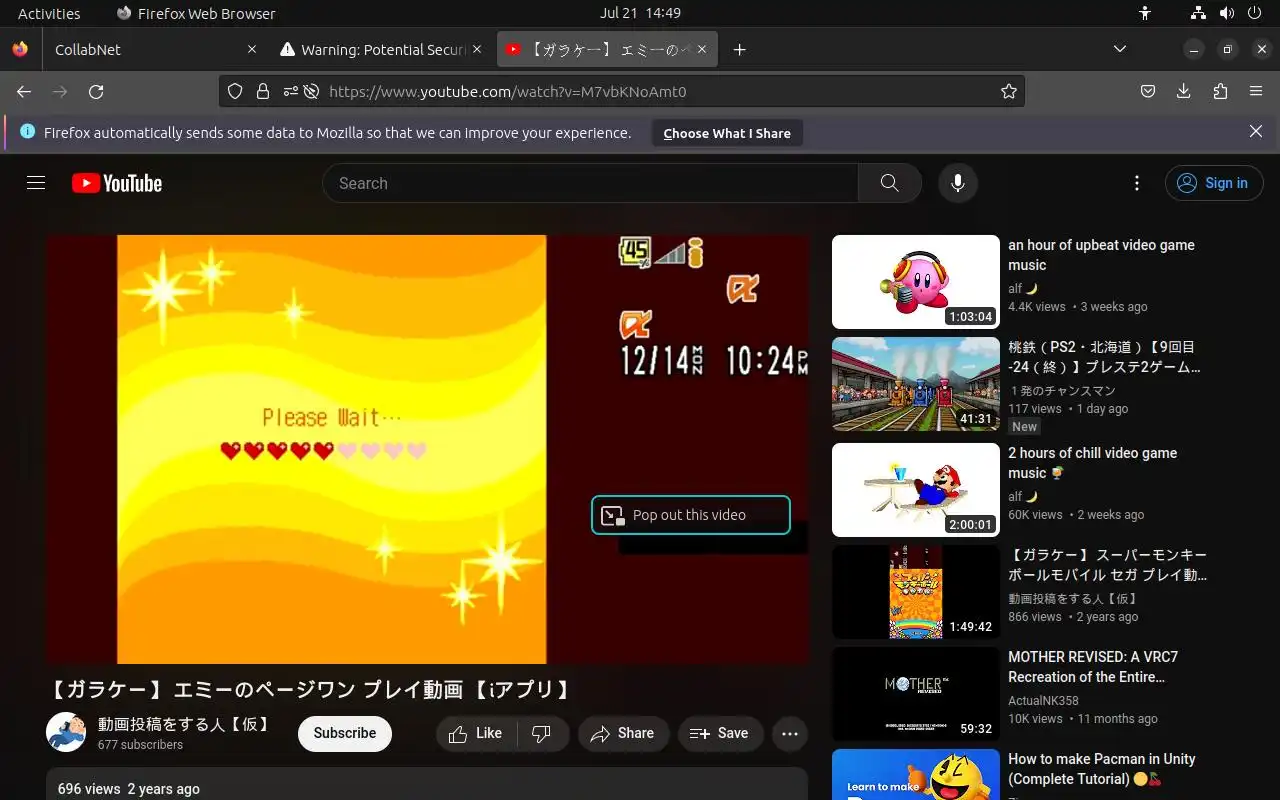Viewport: 1280px width, 800px height.
Task: Close the CollabNet tab
Action: 252,49
